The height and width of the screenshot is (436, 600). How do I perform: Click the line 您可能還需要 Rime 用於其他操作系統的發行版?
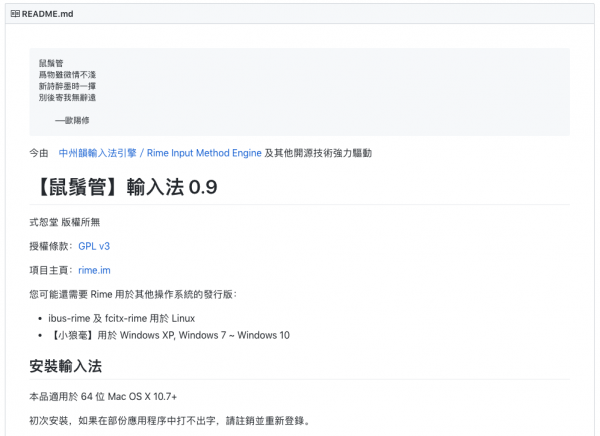click(x=133, y=294)
